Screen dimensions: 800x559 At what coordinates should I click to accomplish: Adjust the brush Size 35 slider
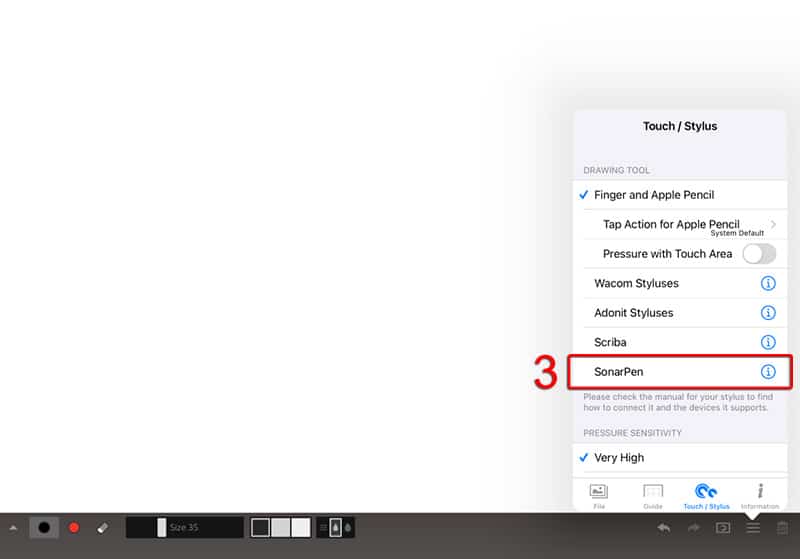coord(185,527)
